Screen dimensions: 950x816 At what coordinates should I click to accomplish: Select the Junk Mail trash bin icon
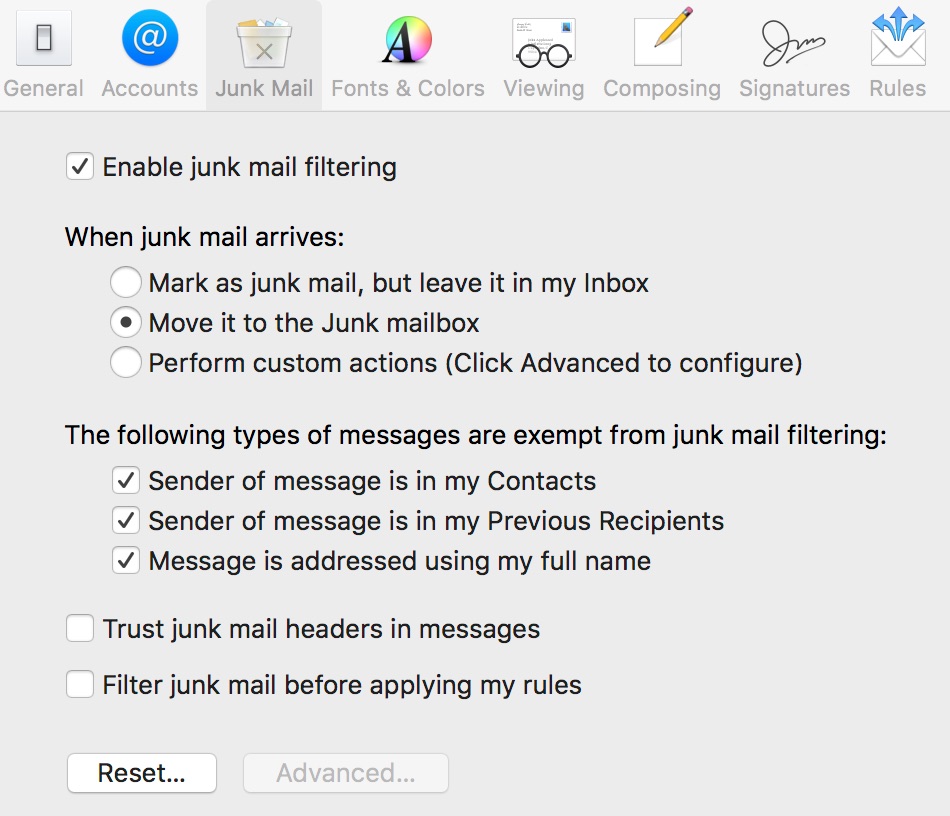point(264,42)
